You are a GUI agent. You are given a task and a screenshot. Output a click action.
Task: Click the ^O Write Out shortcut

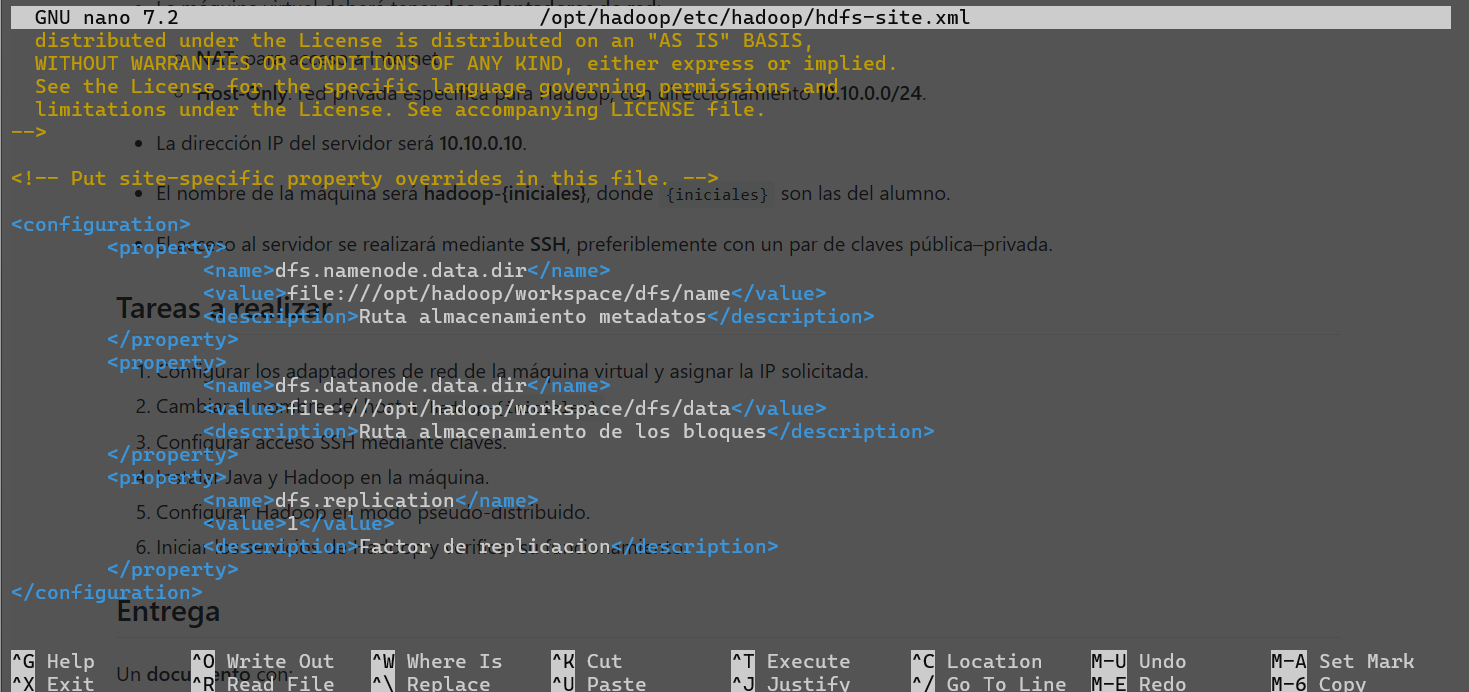coord(263,661)
